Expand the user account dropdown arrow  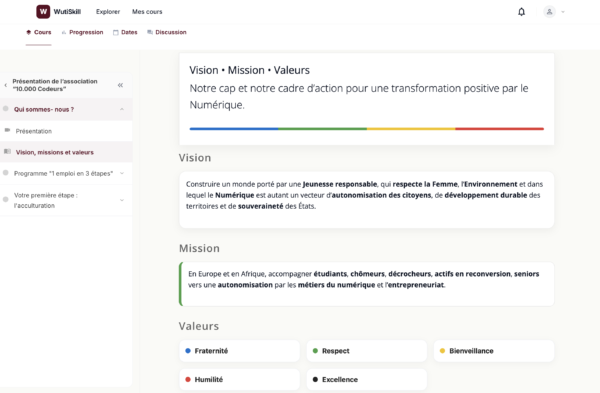click(x=563, y=12)
